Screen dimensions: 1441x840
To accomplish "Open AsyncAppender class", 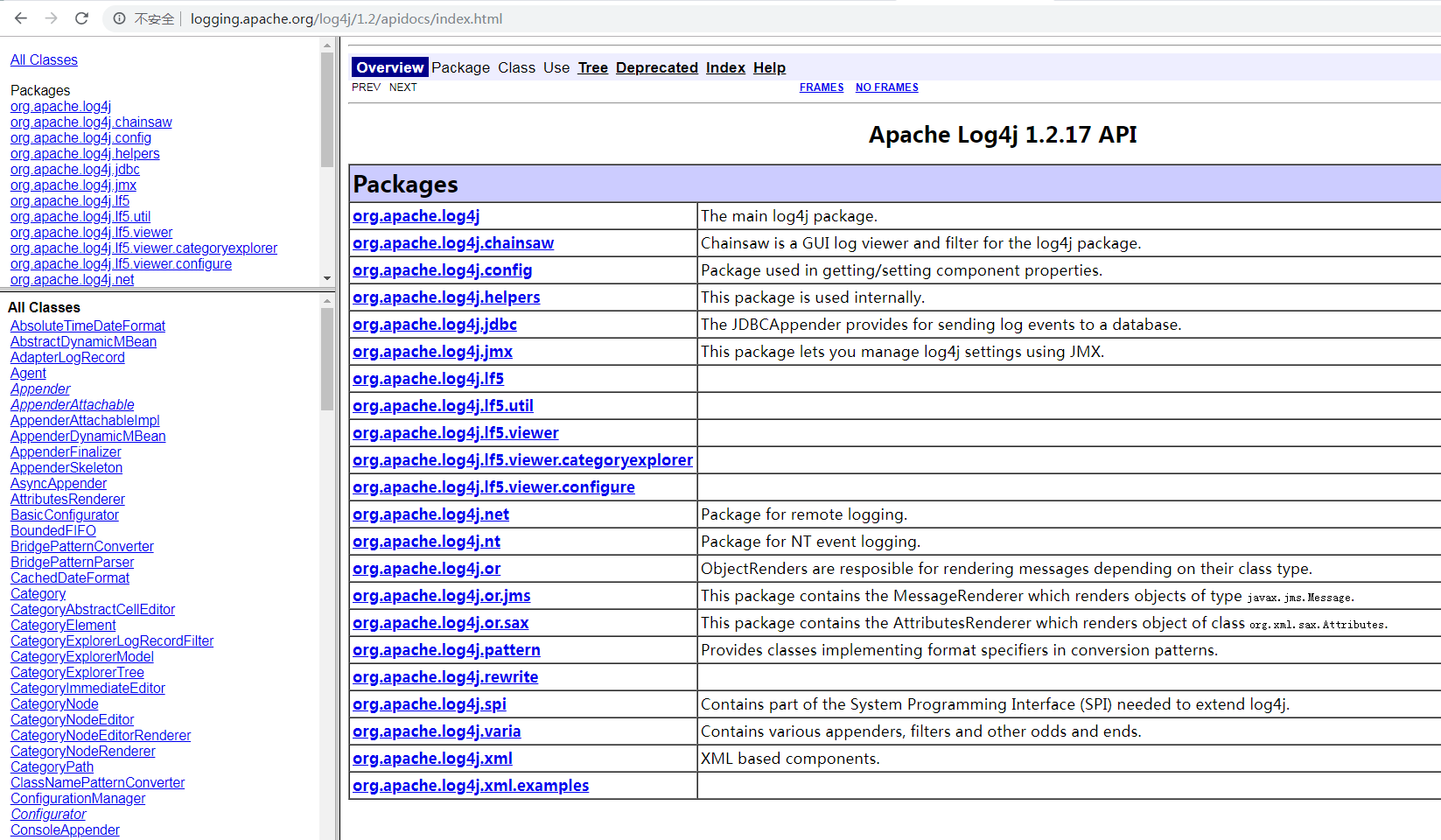I will (x=59, y=484).
